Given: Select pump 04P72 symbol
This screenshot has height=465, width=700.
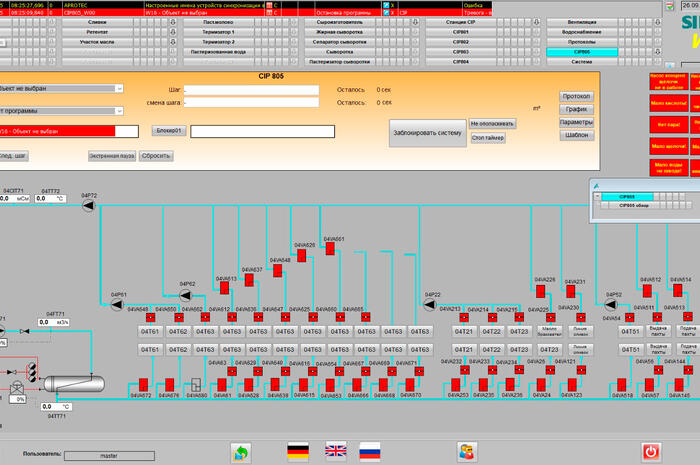Looking at the screenshot, I should (x=88, y=206).
